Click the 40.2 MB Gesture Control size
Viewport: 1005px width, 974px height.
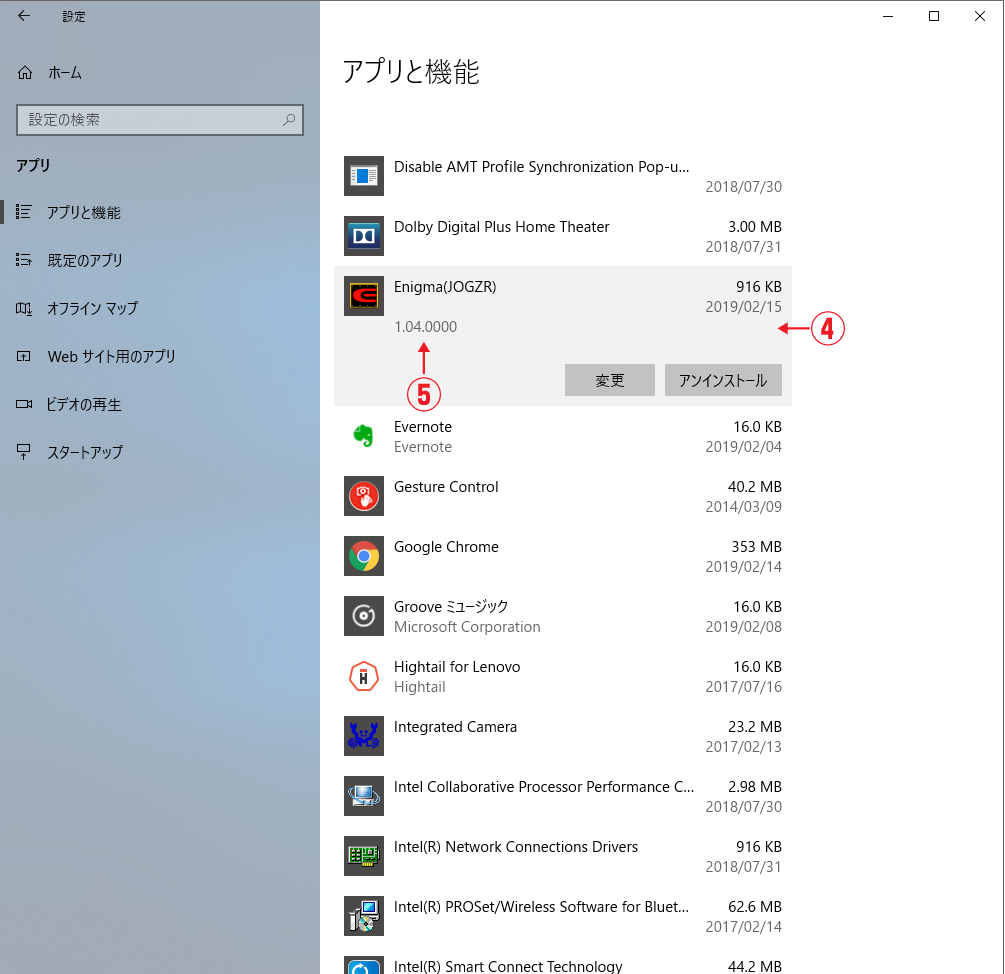pos(754,487)
